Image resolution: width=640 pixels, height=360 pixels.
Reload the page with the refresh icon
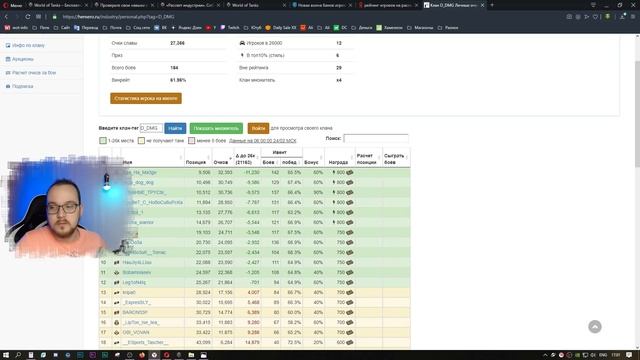coord(27,17)
